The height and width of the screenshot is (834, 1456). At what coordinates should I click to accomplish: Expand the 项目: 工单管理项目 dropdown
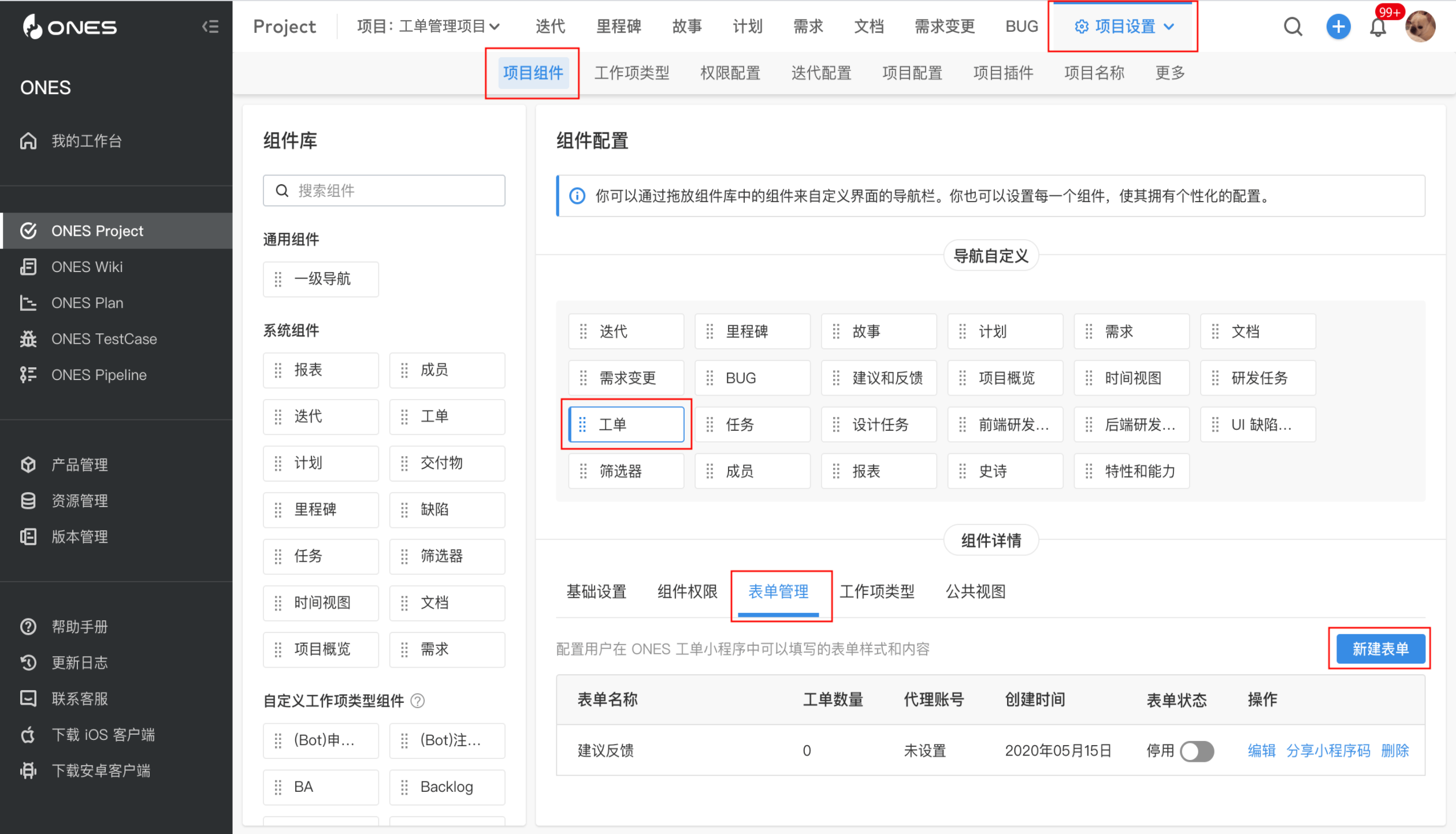click(x=428, y=27)
